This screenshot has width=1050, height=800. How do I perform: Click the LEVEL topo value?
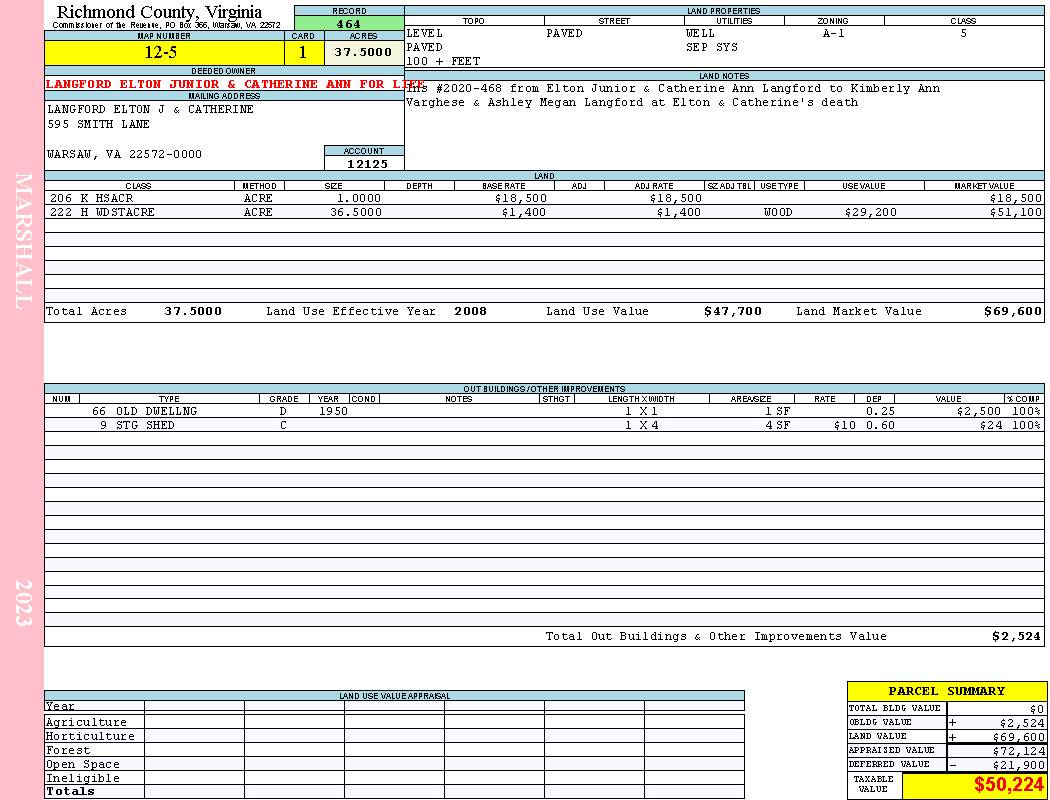click(x=425, y=33)
